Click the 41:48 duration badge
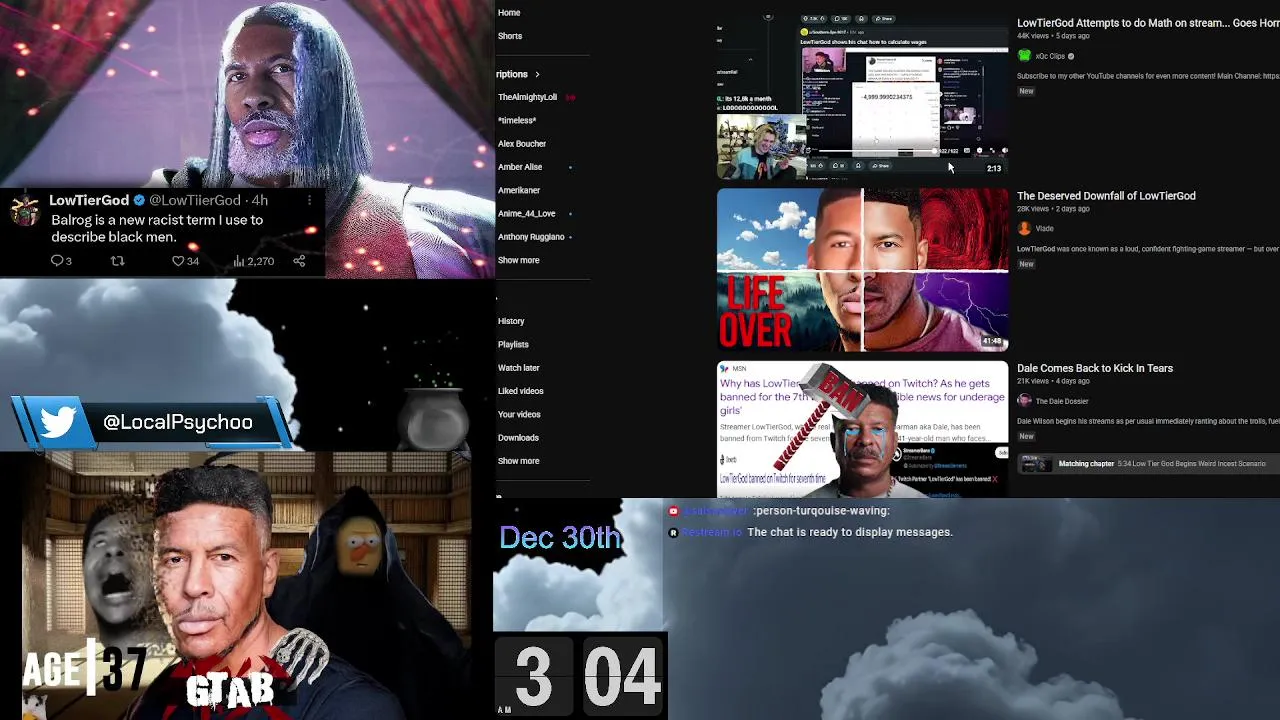 (x=991, y=342)
